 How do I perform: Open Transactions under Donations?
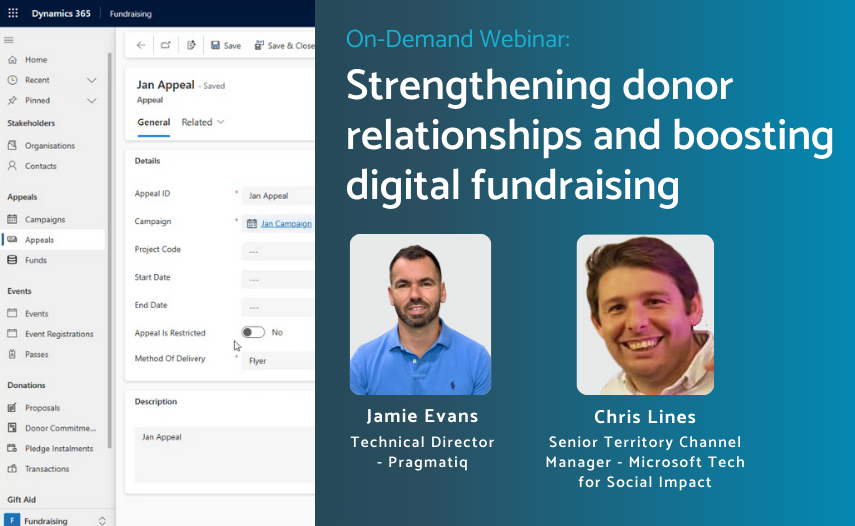[x=47, y=469]
